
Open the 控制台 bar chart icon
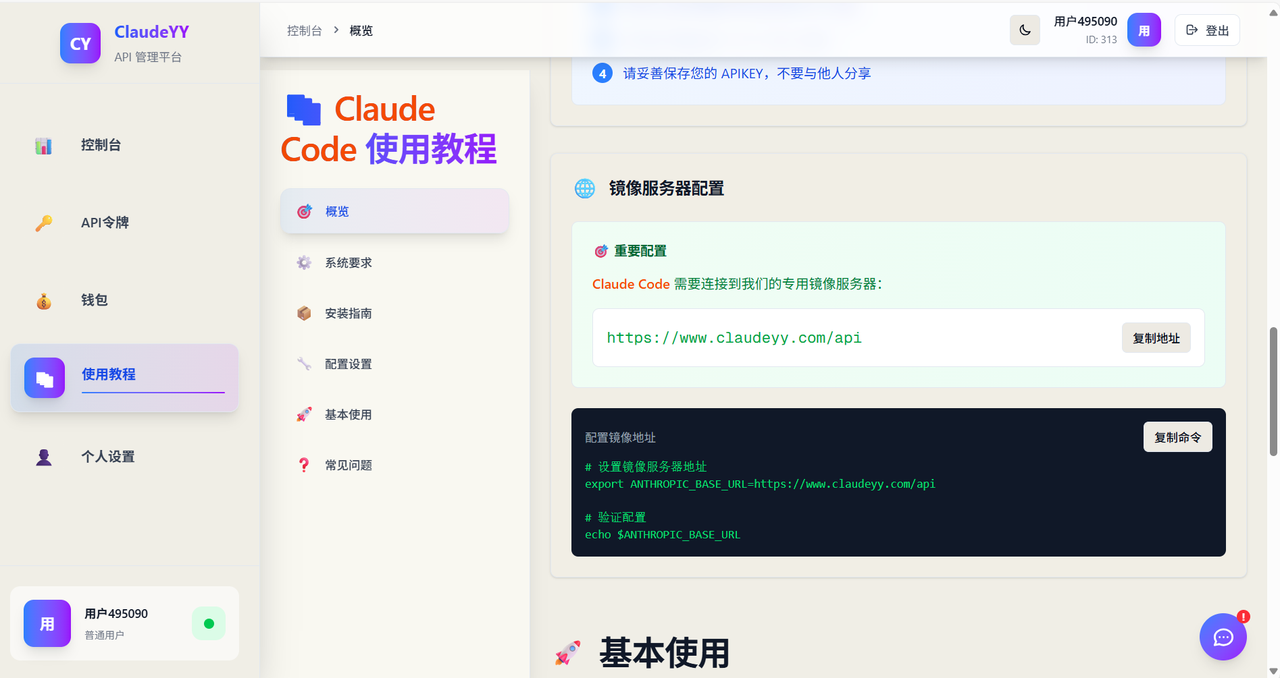click(43, 146)
